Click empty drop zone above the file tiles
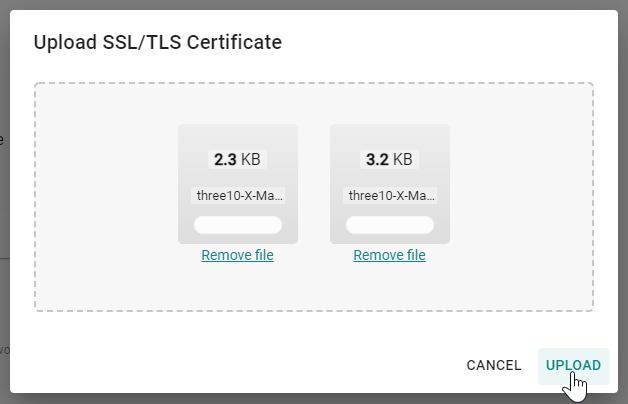Screen dimensions: 628x404 (313, 103)
